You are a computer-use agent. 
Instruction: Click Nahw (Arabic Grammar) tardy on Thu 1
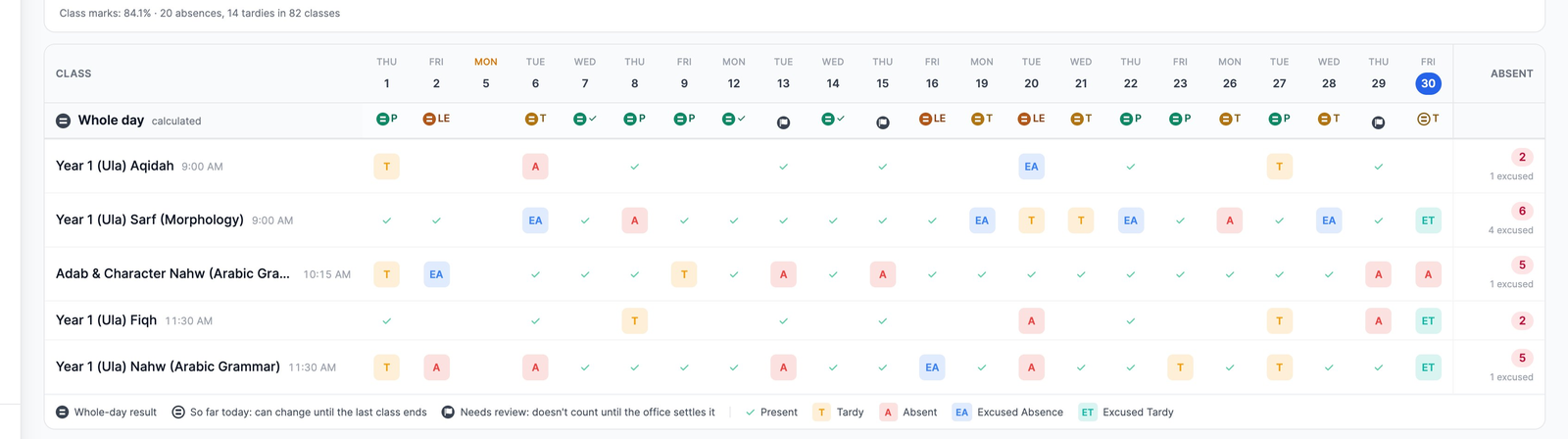[387, 367]
